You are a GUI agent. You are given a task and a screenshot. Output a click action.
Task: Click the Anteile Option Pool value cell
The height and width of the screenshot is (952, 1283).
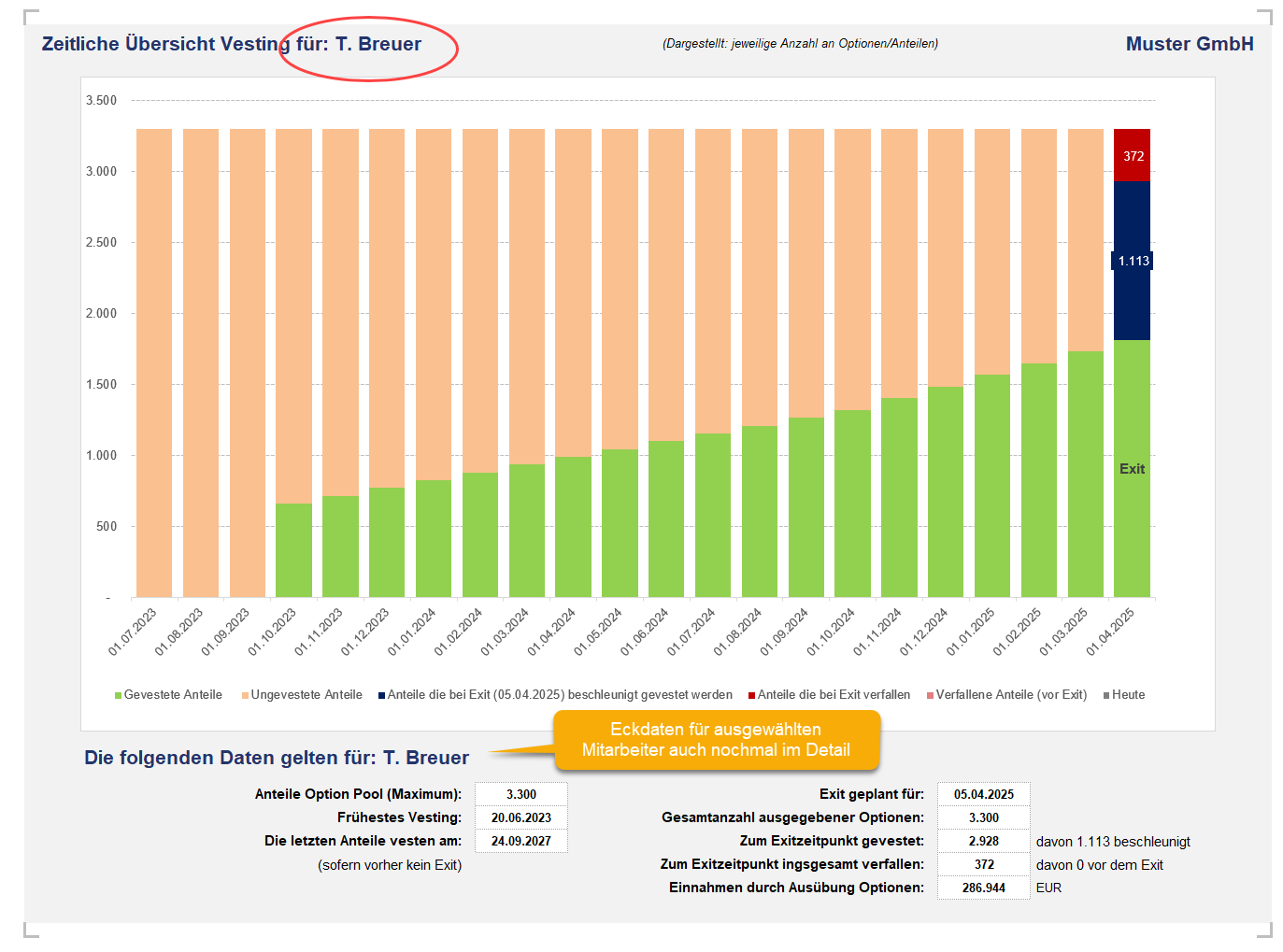tap(520, 794)
